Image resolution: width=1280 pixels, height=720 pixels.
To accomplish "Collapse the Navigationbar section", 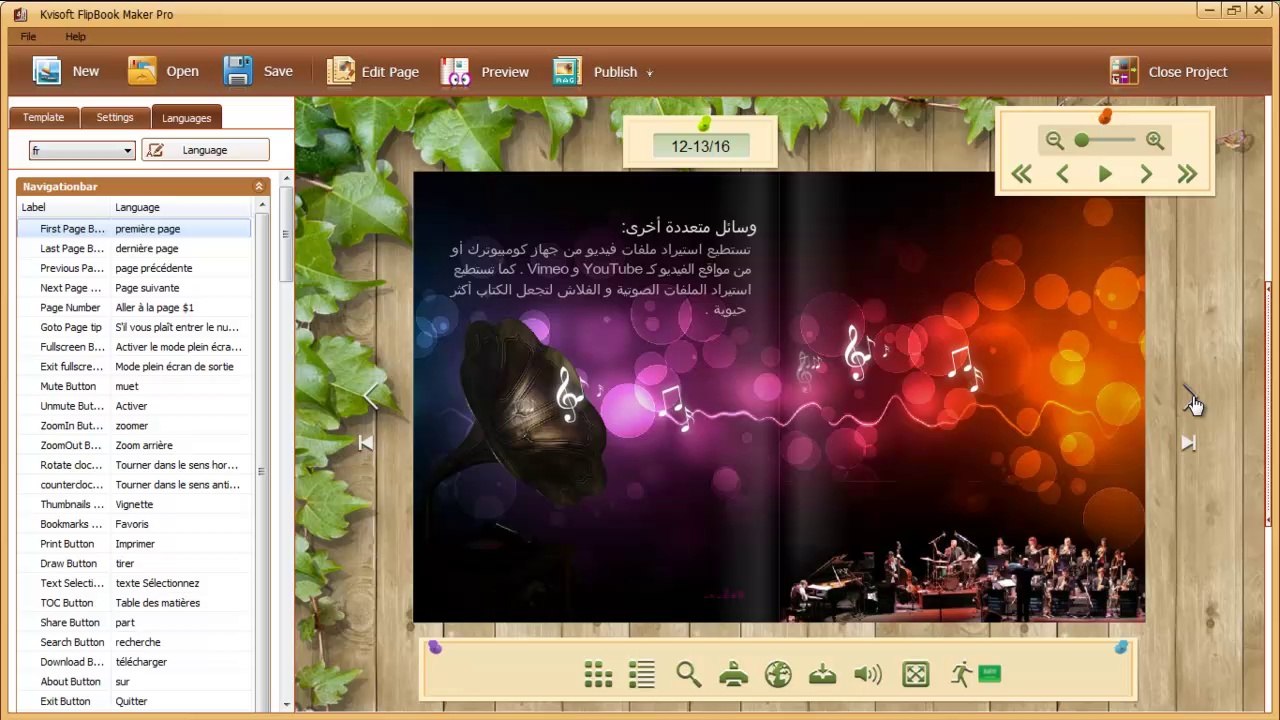I will [259, 186].
